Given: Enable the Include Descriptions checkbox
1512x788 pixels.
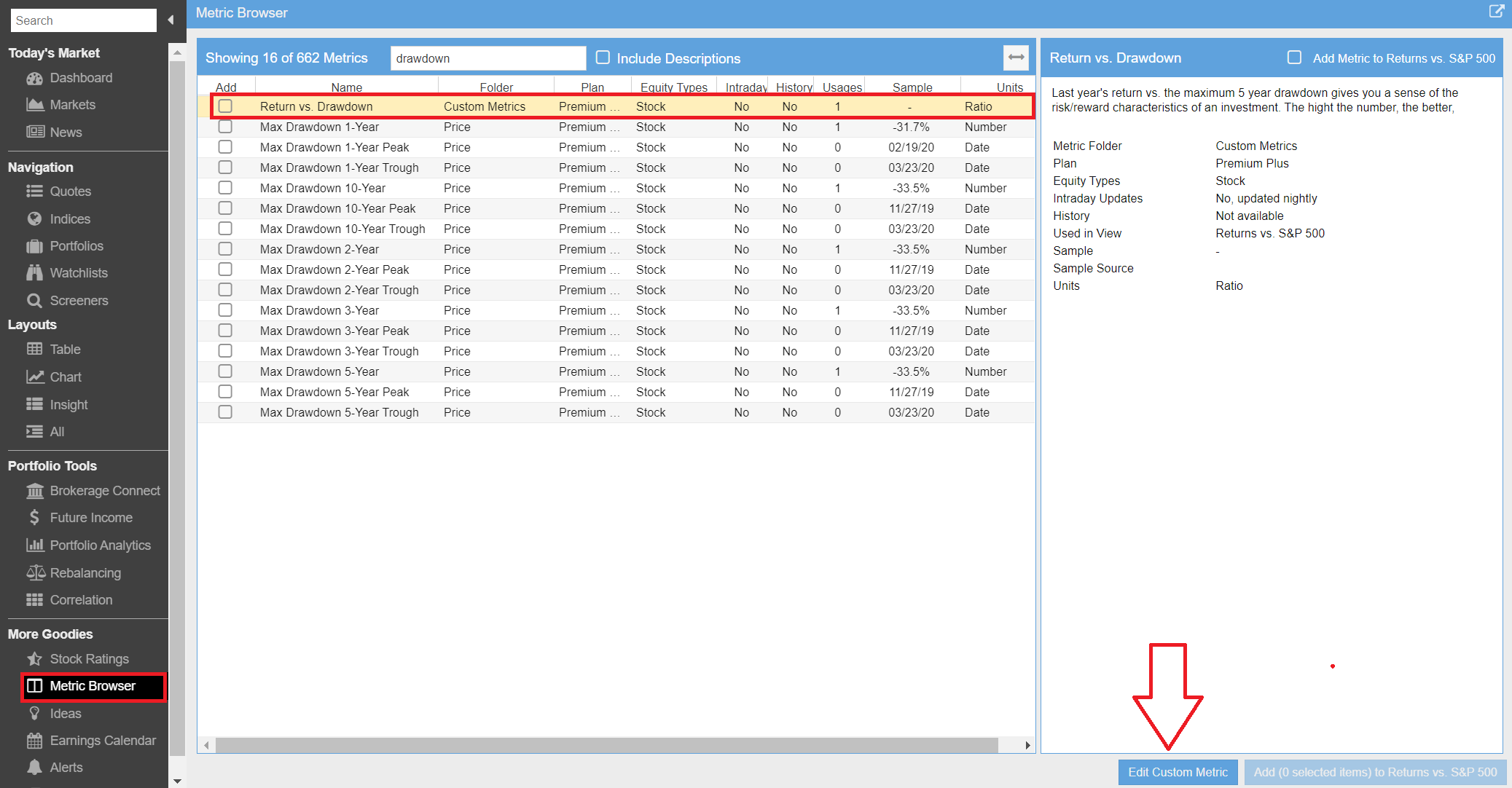Looking at the screenshot, I should (603, 58).
